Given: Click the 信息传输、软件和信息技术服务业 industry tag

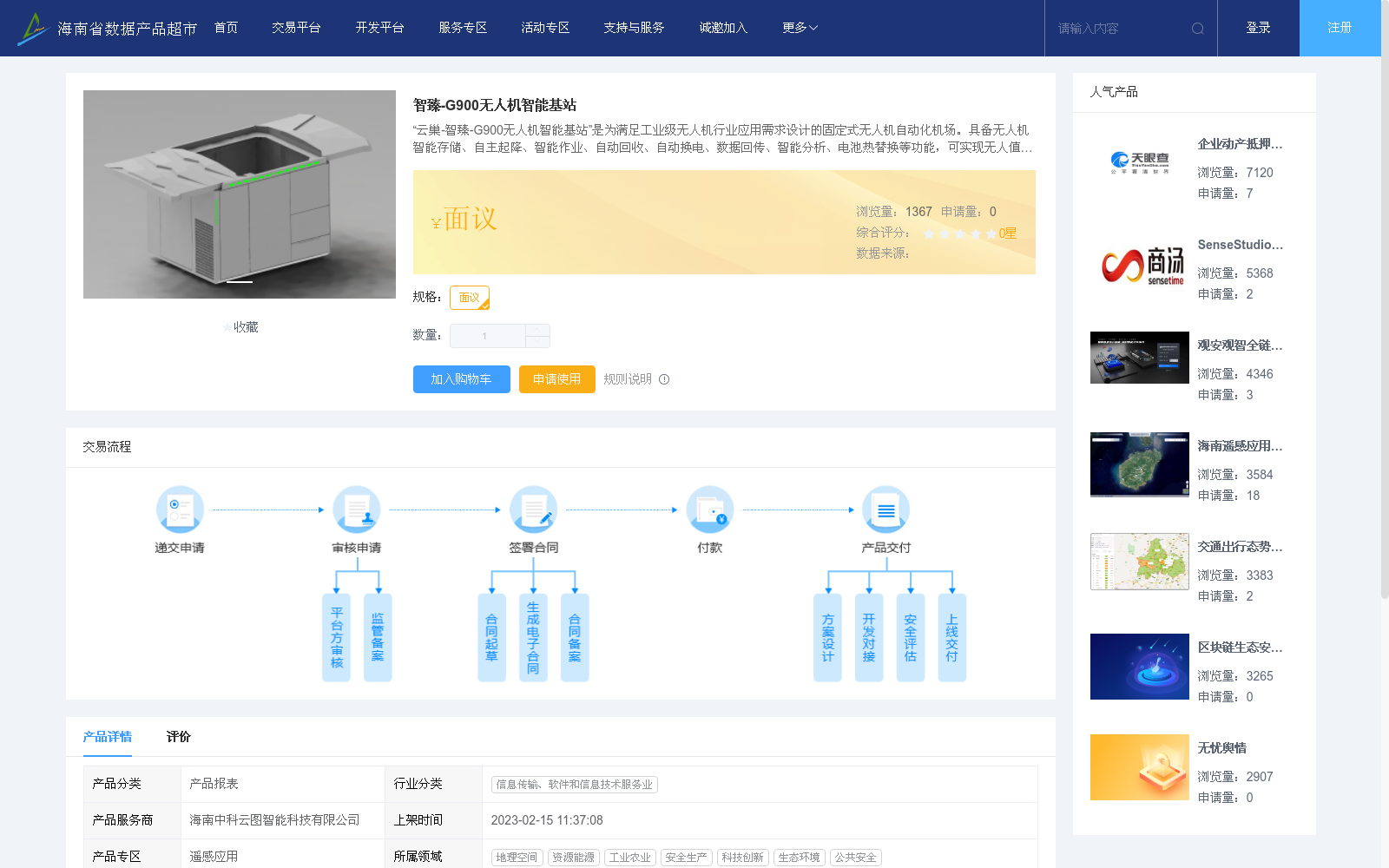Looking at the screenshot, I should click(575, 785).
